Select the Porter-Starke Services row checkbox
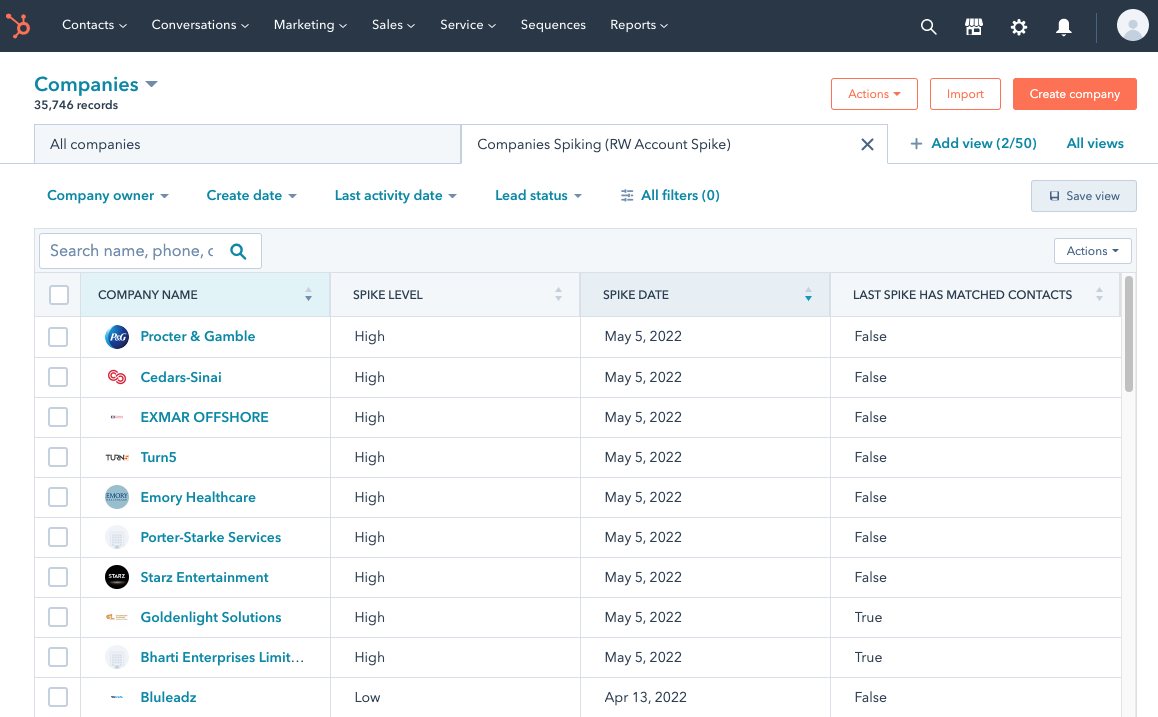 click(x=58, y=537)
